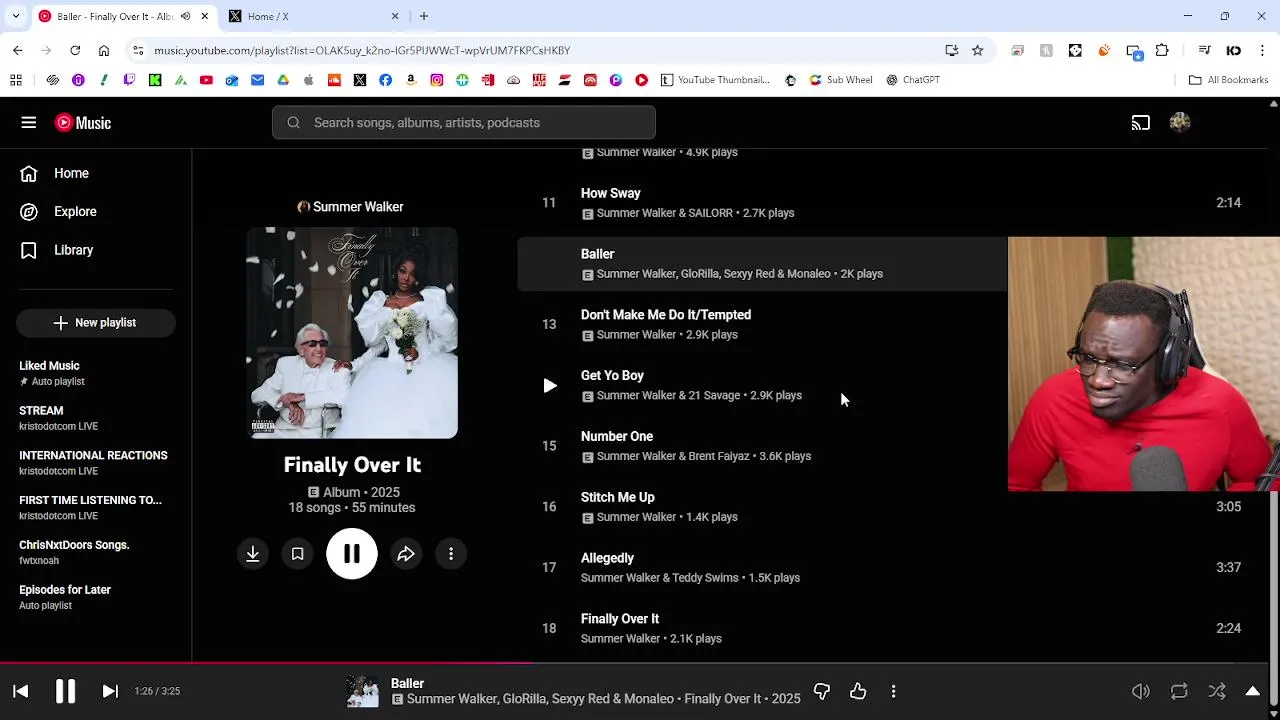The image size is (1280, 720).
Task: Open album more-options three dots
Action: pos(451,554)
